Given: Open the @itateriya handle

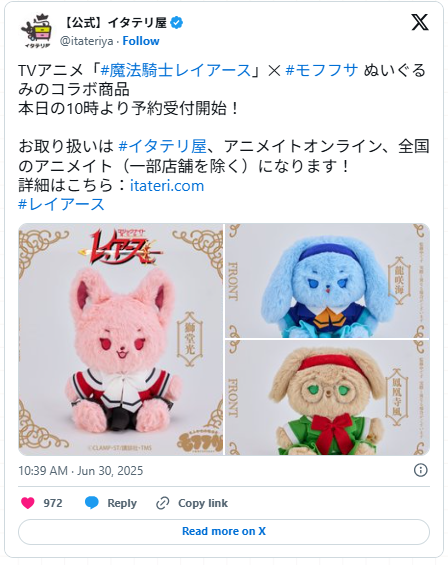Looking at the screenshot, I should (87, 41).
